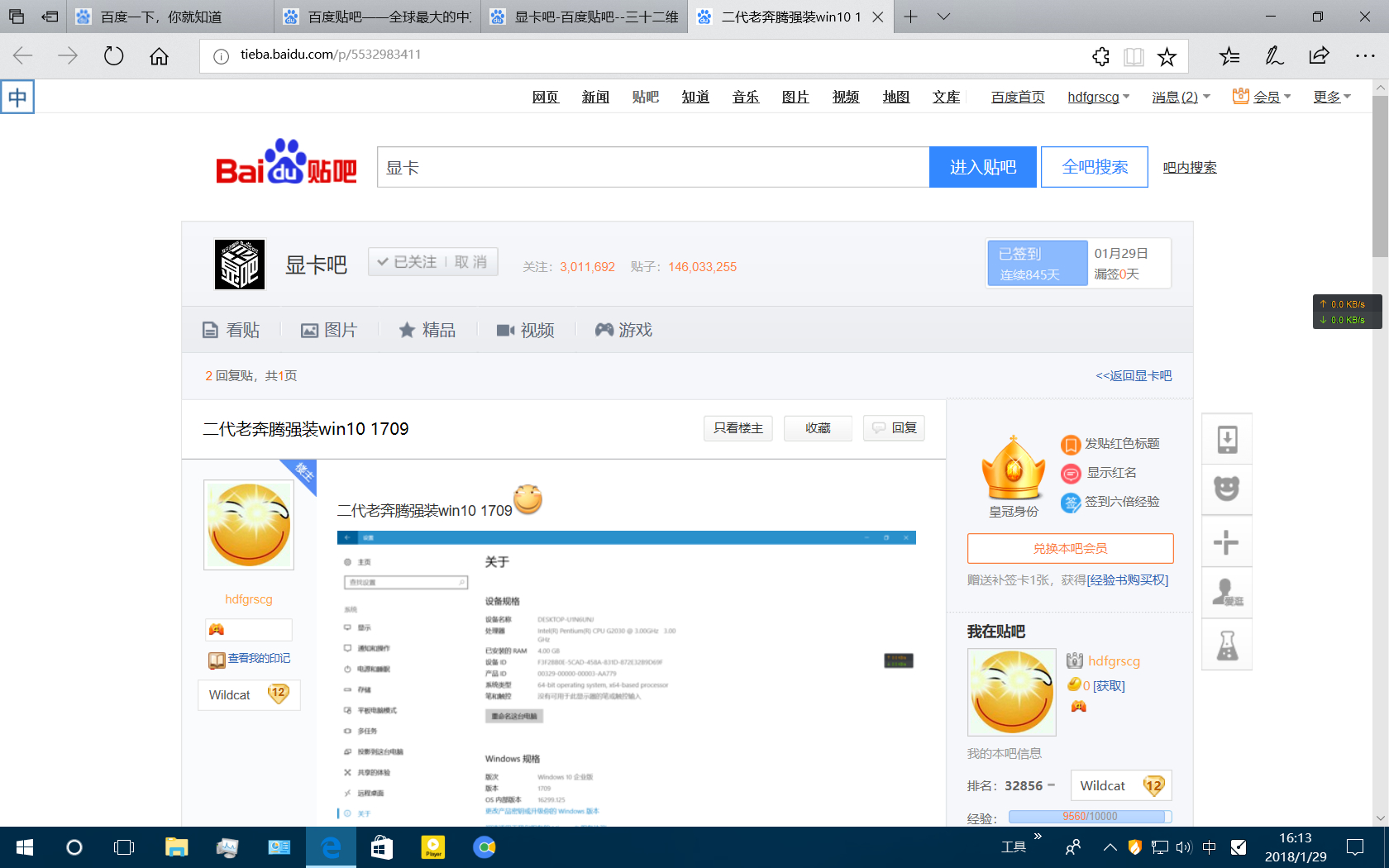Viewport: 1389px width, 868px height.
Task: Open Cortana search circle
Action: pyautogui.click(x=74, y=847)
